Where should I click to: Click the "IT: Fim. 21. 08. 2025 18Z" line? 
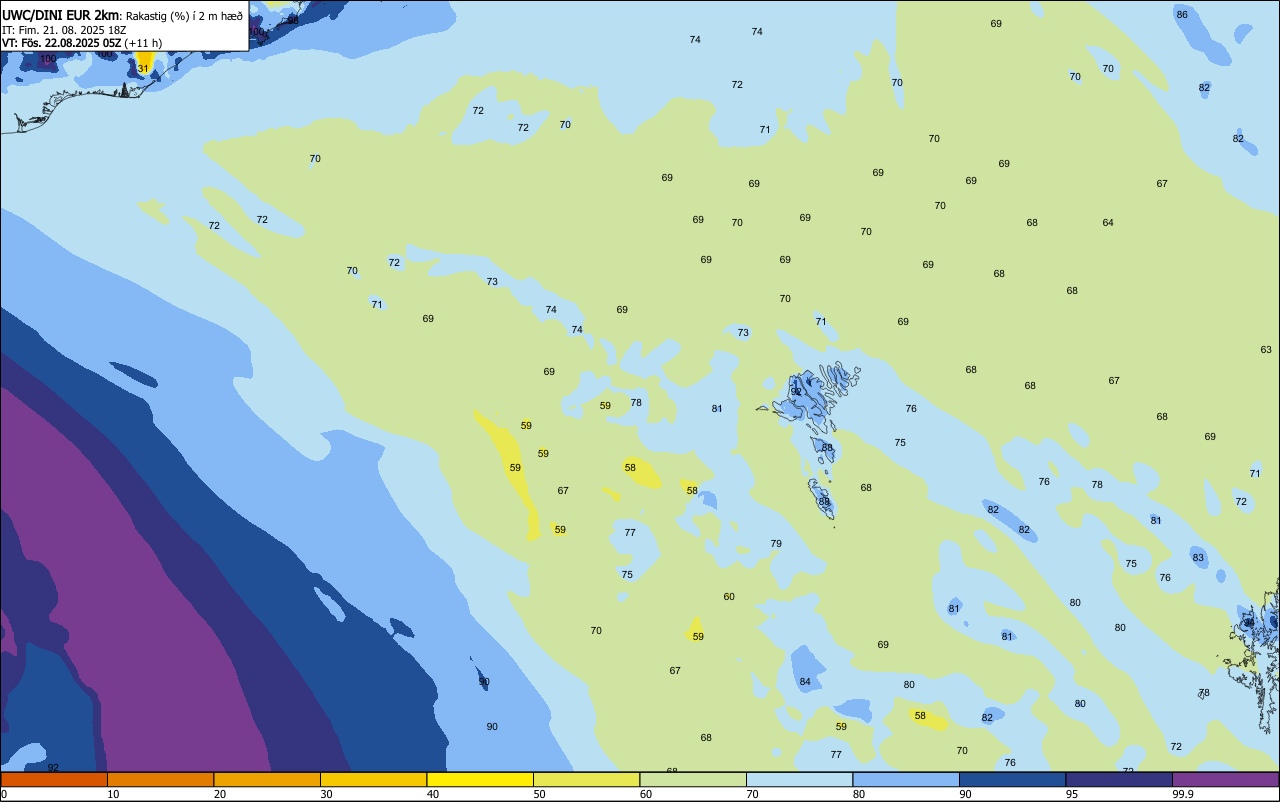coord(64,30)
